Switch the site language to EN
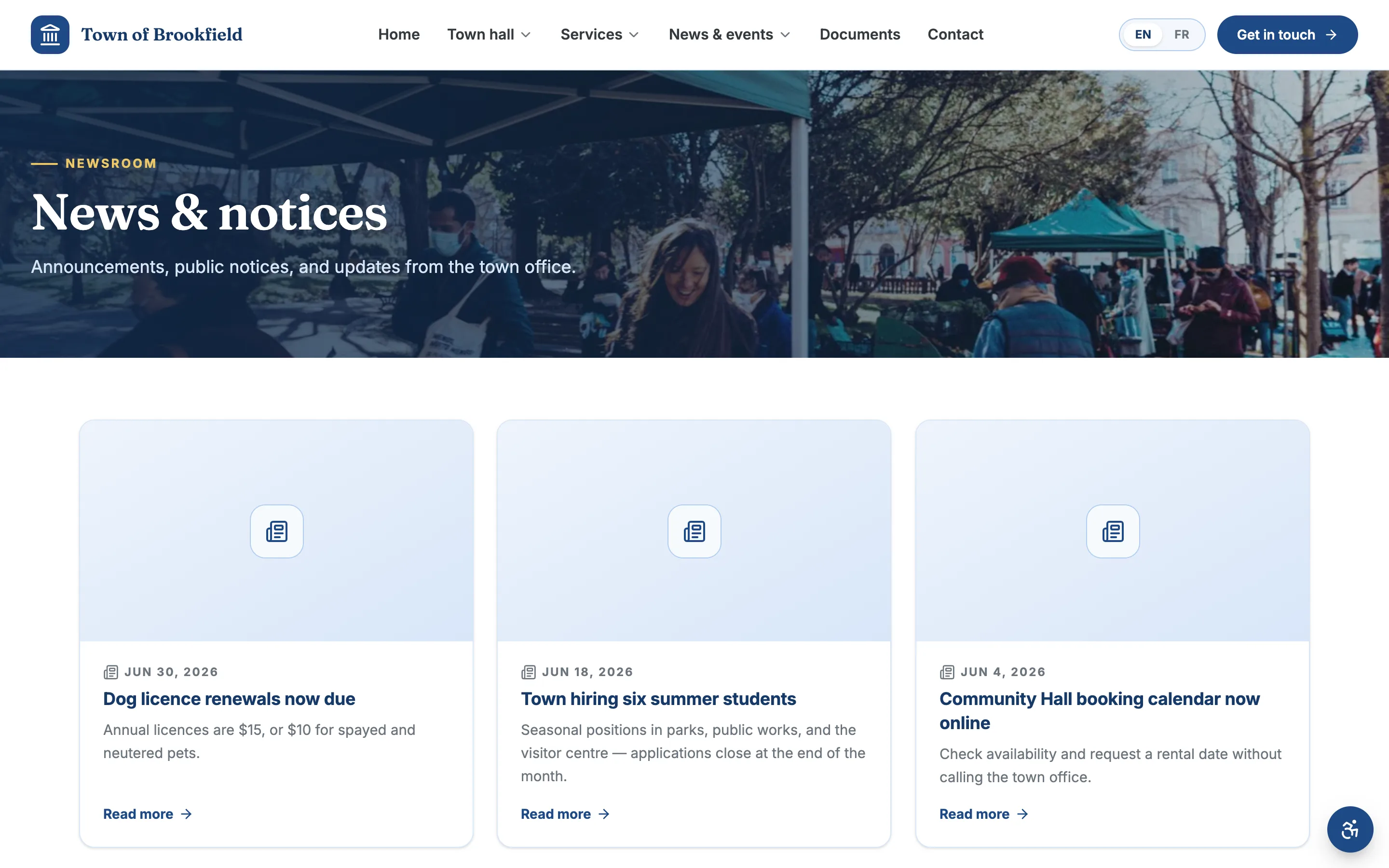 point(1143,34)
